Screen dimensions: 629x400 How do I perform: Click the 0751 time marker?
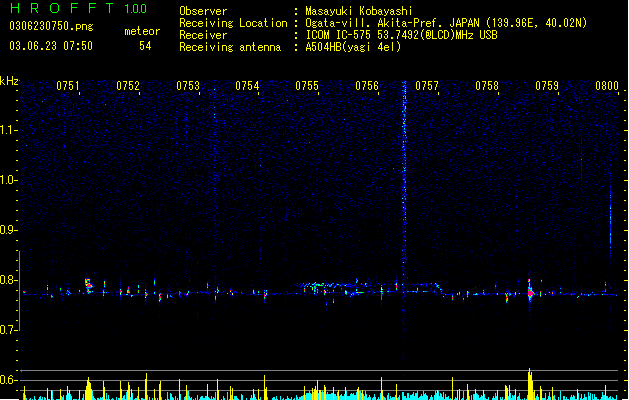click(68, 86)
